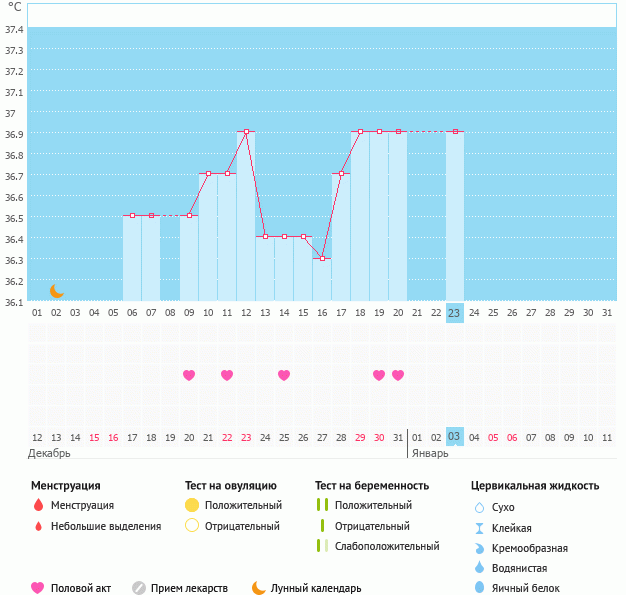Click the red drop icon beside Менструация
Viewport: 626px width, 595px height.
click(38, 505)
